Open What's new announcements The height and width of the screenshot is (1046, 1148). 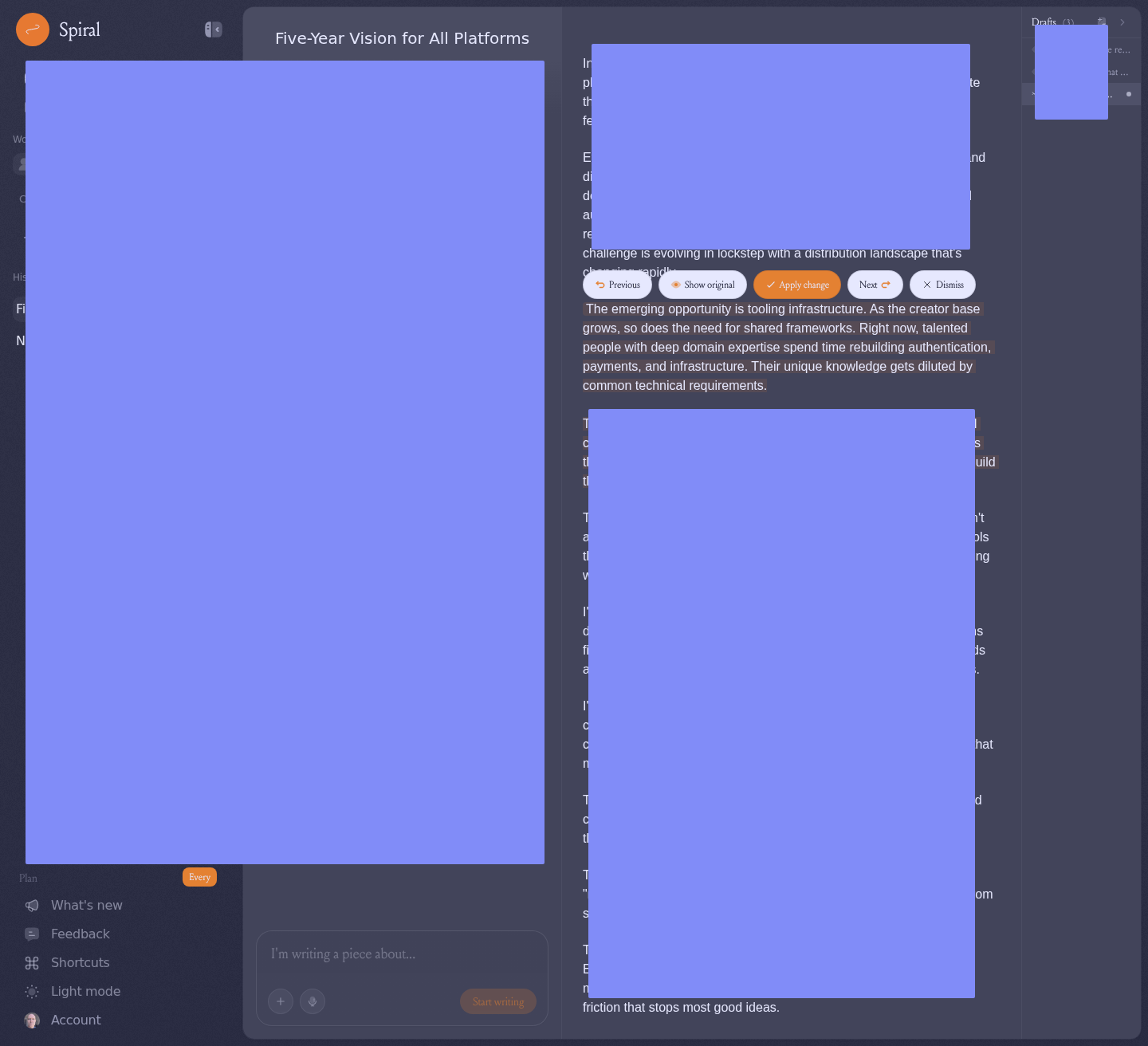pos(86,905)
